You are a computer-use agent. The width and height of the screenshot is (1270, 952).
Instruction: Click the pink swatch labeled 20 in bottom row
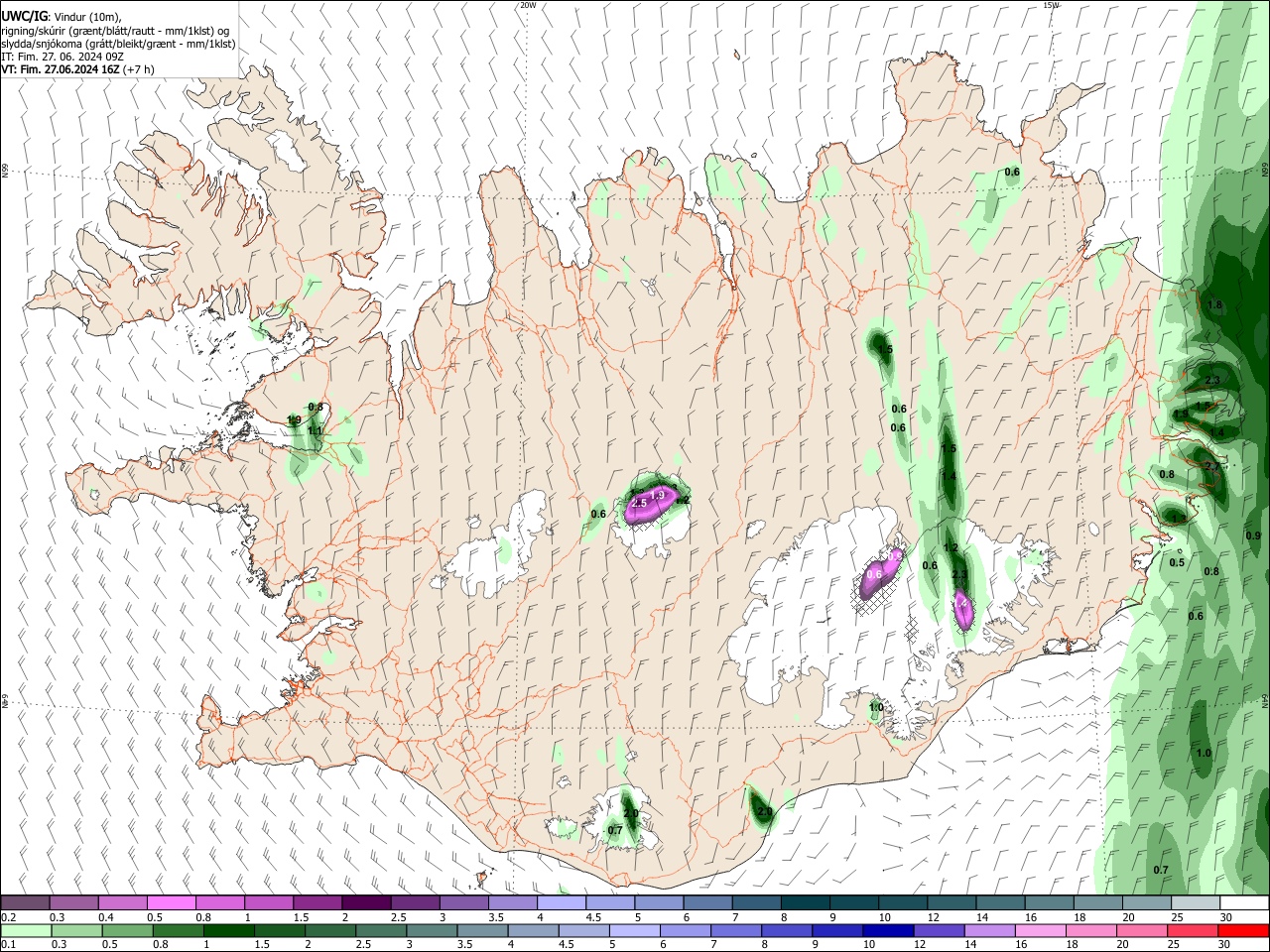pyautogui.click(x=1140, y=930)
